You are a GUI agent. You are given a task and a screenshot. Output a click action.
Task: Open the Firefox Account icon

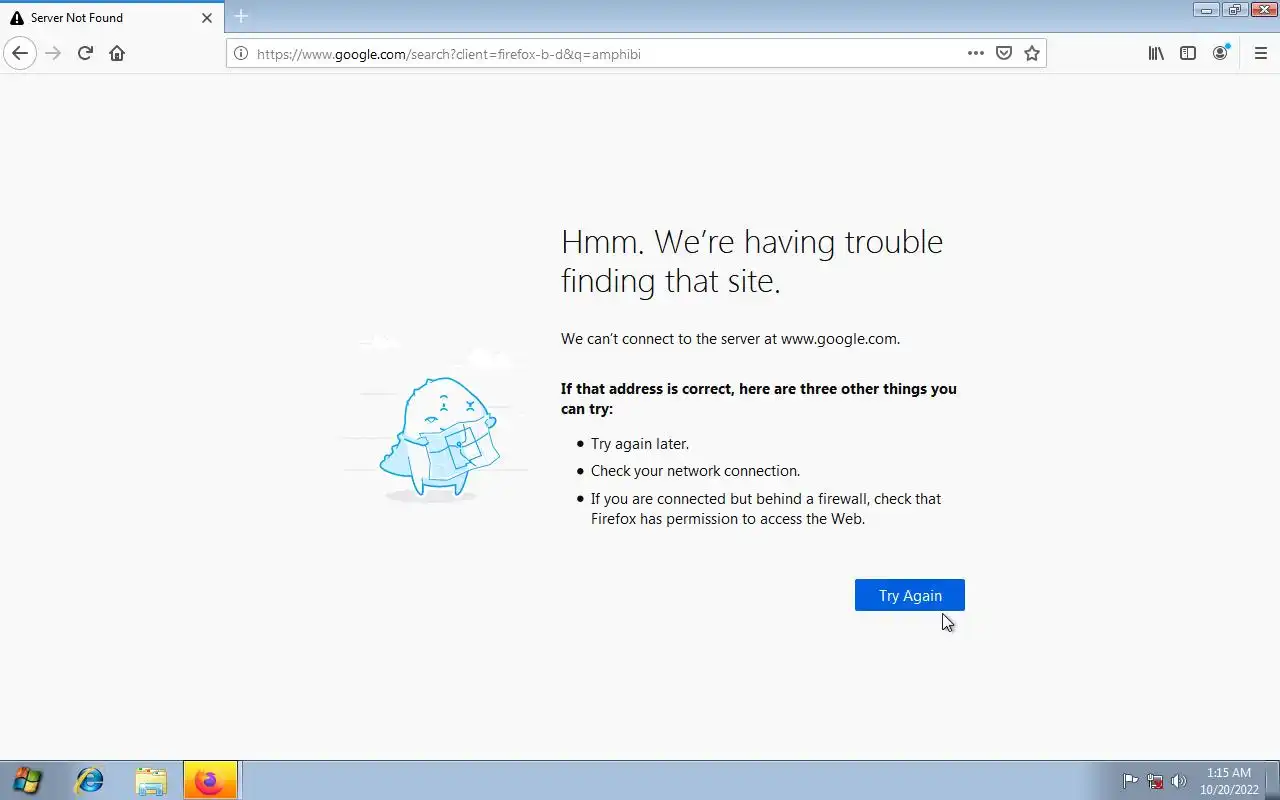(1220, 54)
